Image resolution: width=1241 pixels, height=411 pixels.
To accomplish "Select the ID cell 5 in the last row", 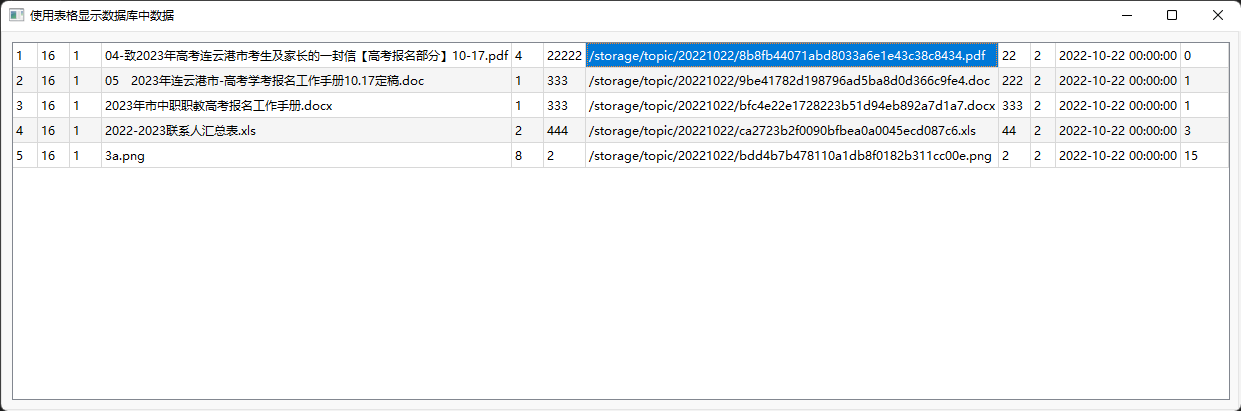I will pos(25,156).
